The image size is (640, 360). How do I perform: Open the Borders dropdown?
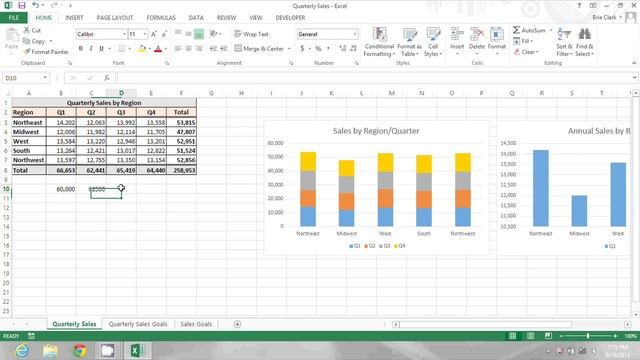pyautogui.click(x=130, y=49)
